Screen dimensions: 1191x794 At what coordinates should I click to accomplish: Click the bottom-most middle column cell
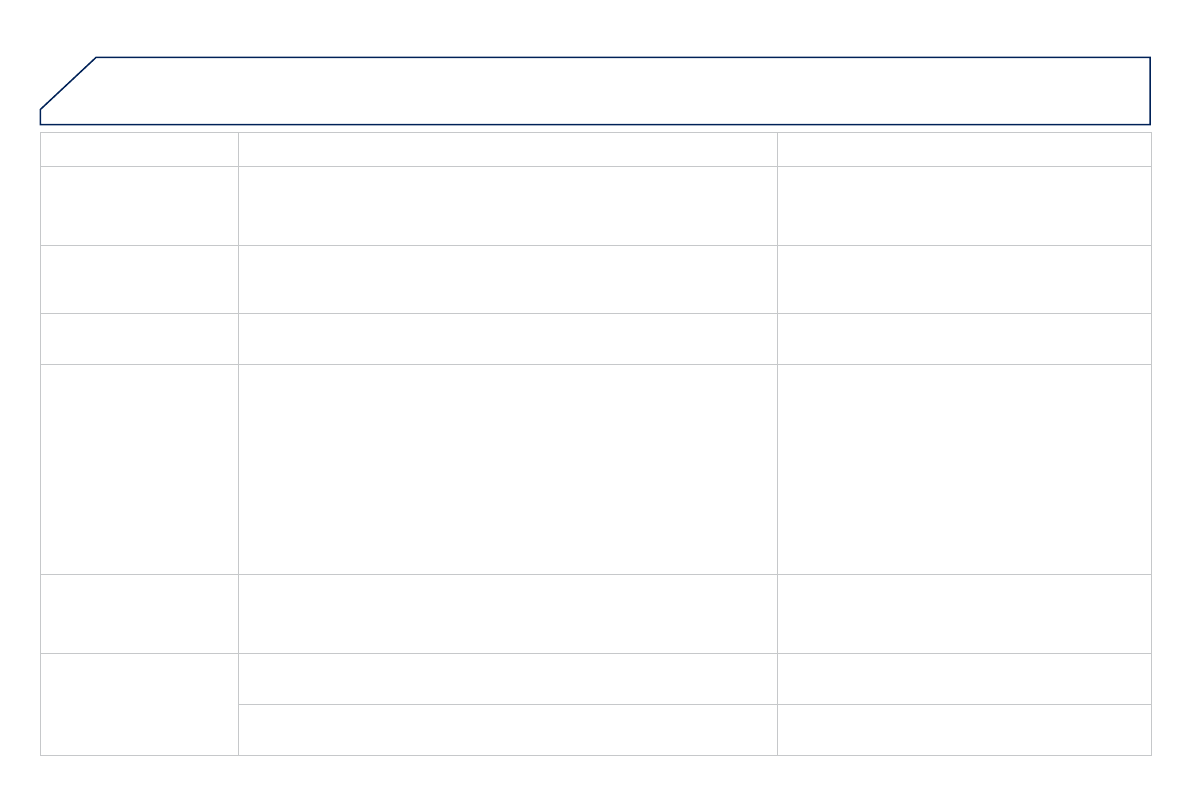507,729
